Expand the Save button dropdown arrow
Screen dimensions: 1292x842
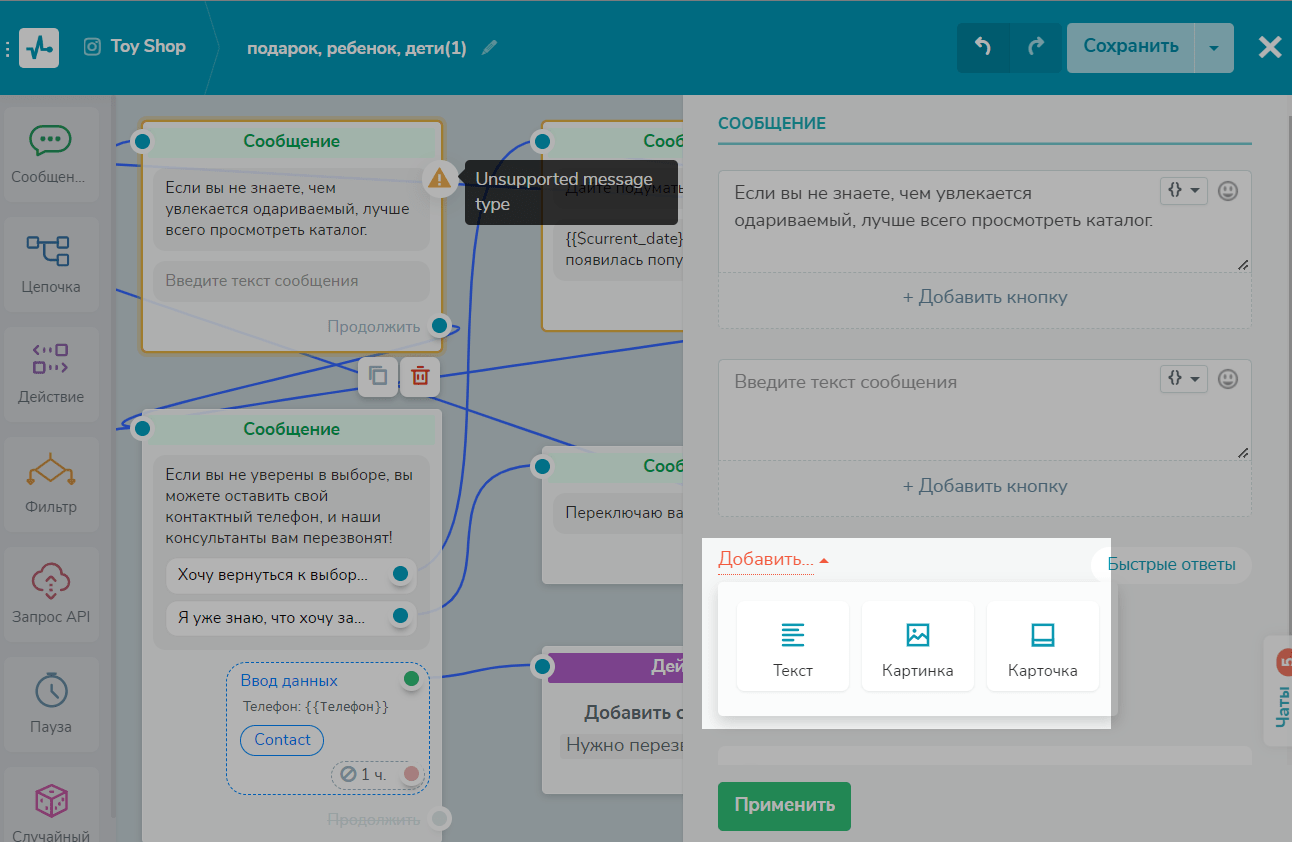point(1214,48)
